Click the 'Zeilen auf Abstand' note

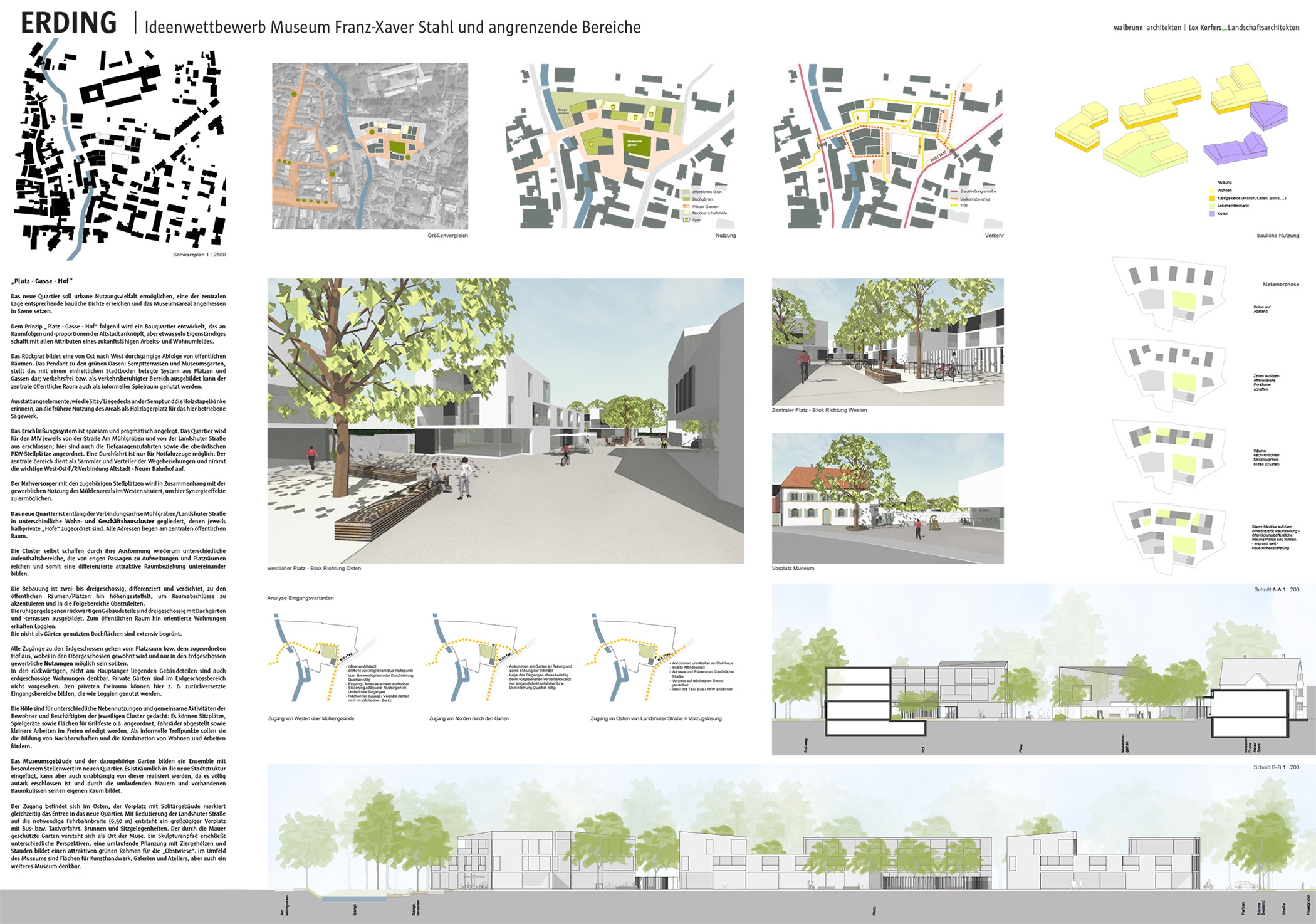(x=1261, y=309)
